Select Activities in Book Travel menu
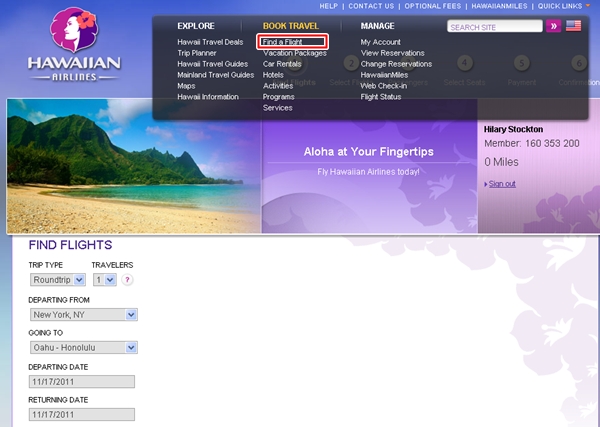This screenshot has width=600, height=427. click(278, 86)
